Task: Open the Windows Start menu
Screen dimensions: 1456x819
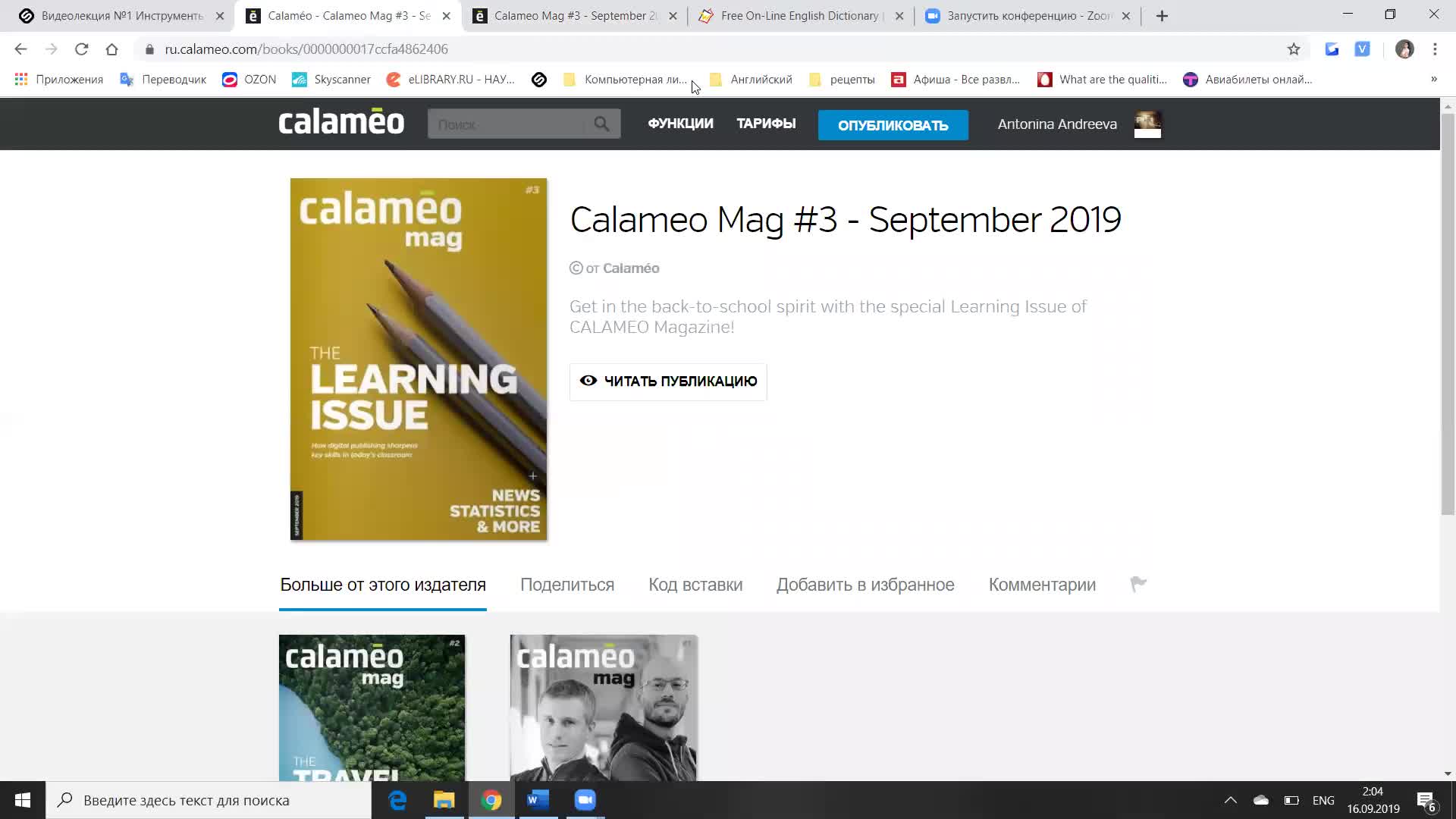Action: (x=23, y=800)
